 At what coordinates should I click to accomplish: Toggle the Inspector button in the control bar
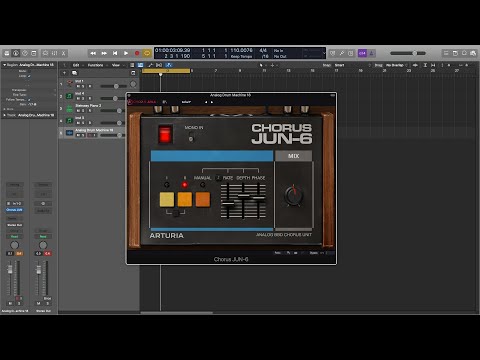click(x=16, y=53)
